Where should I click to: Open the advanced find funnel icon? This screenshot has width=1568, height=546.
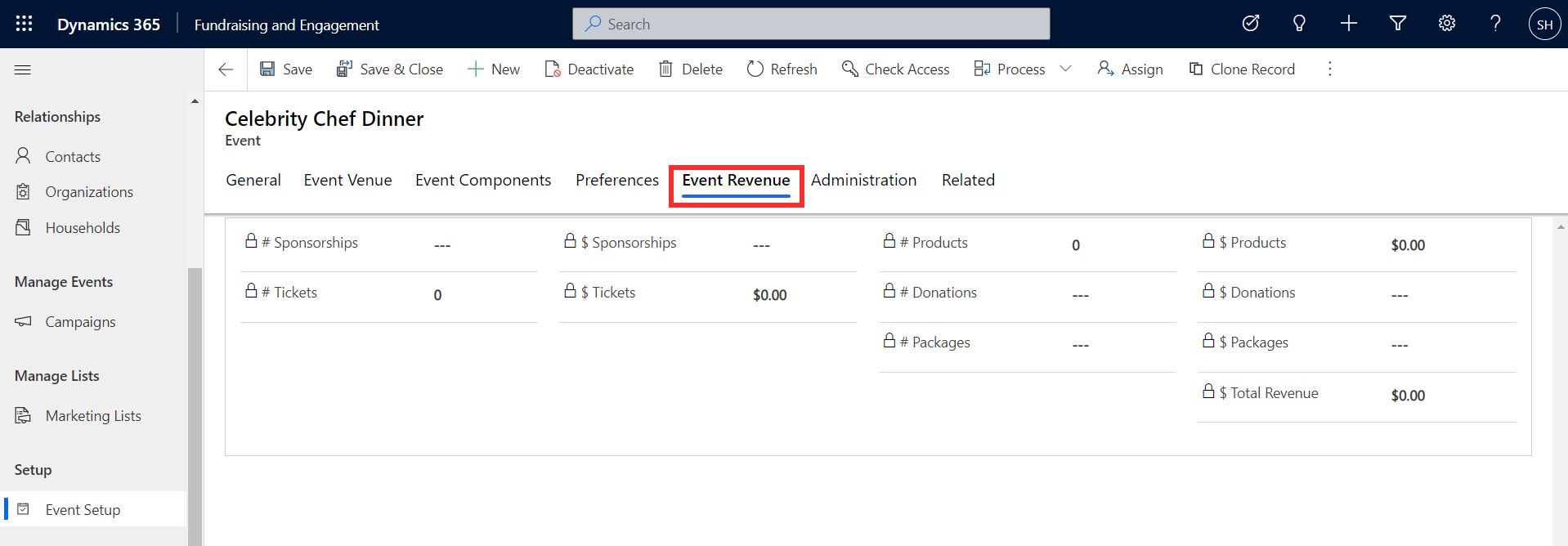(1397, 24)
